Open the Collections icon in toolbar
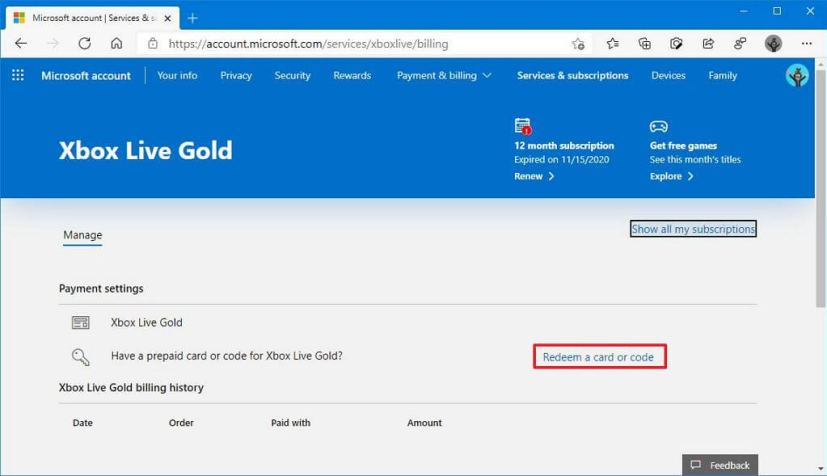The image size is (827, 476). [x=645, y=44]
